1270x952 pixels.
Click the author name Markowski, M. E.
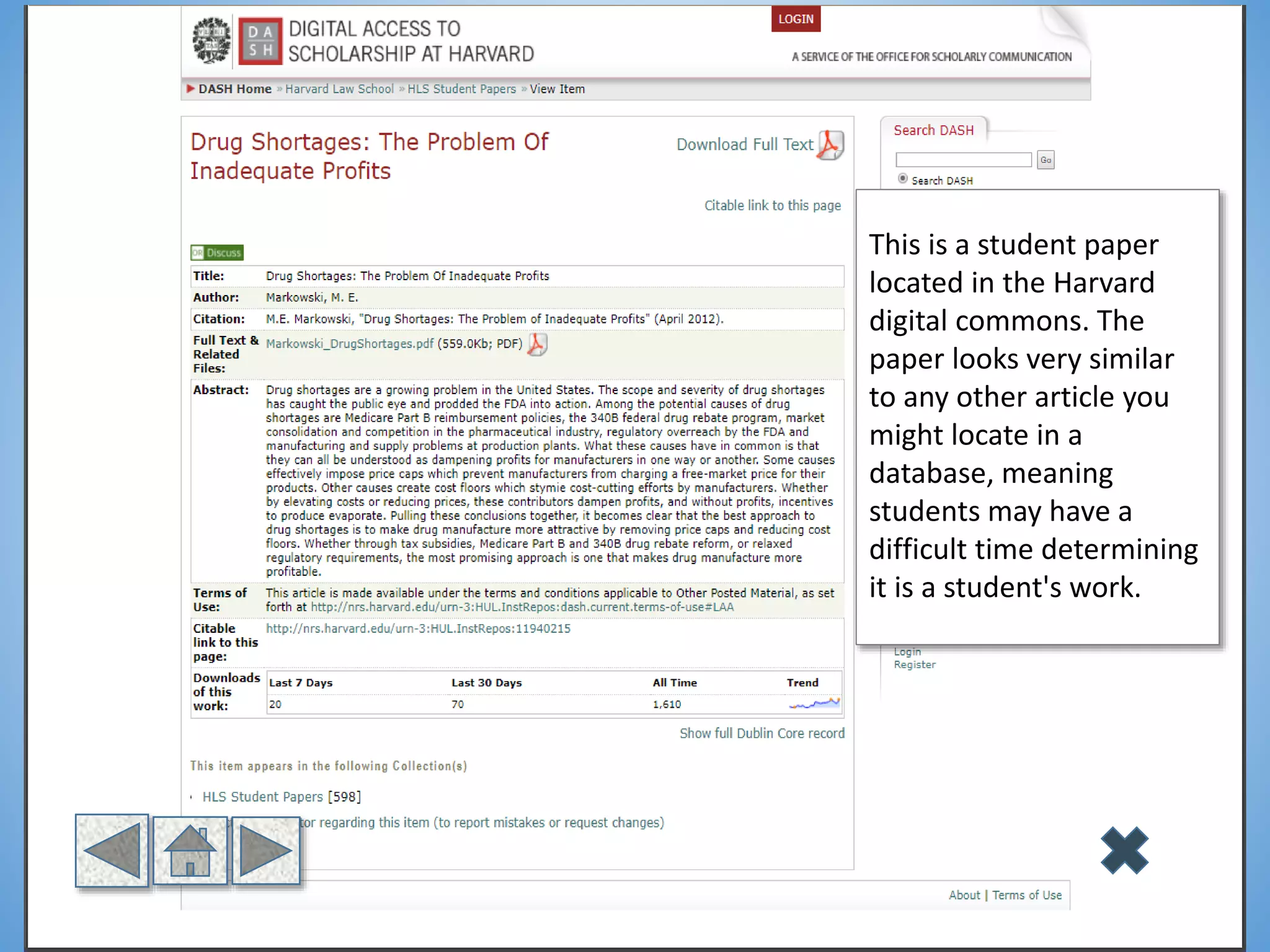click(312, 297)
